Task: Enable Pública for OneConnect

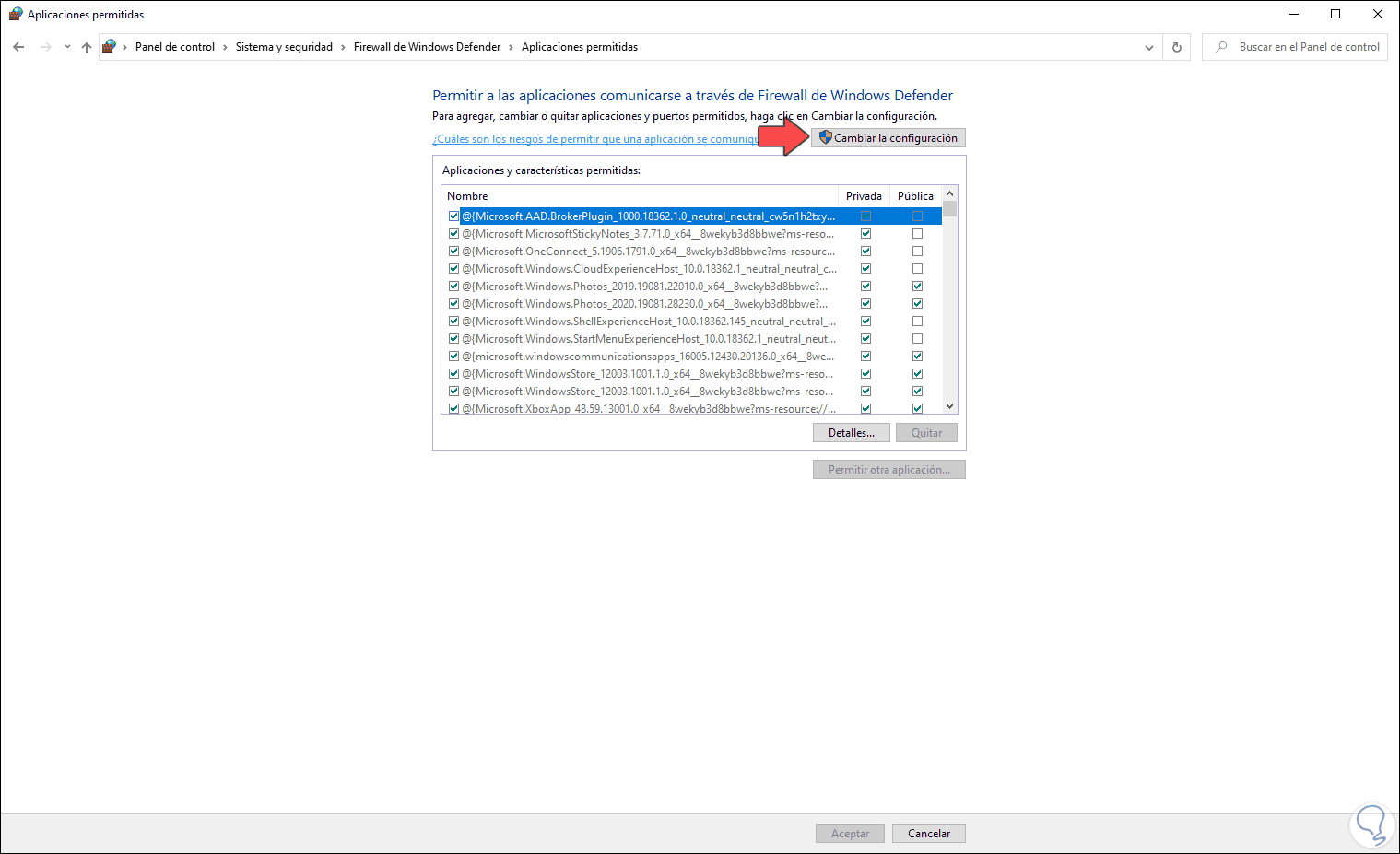Action: [917, 252]
